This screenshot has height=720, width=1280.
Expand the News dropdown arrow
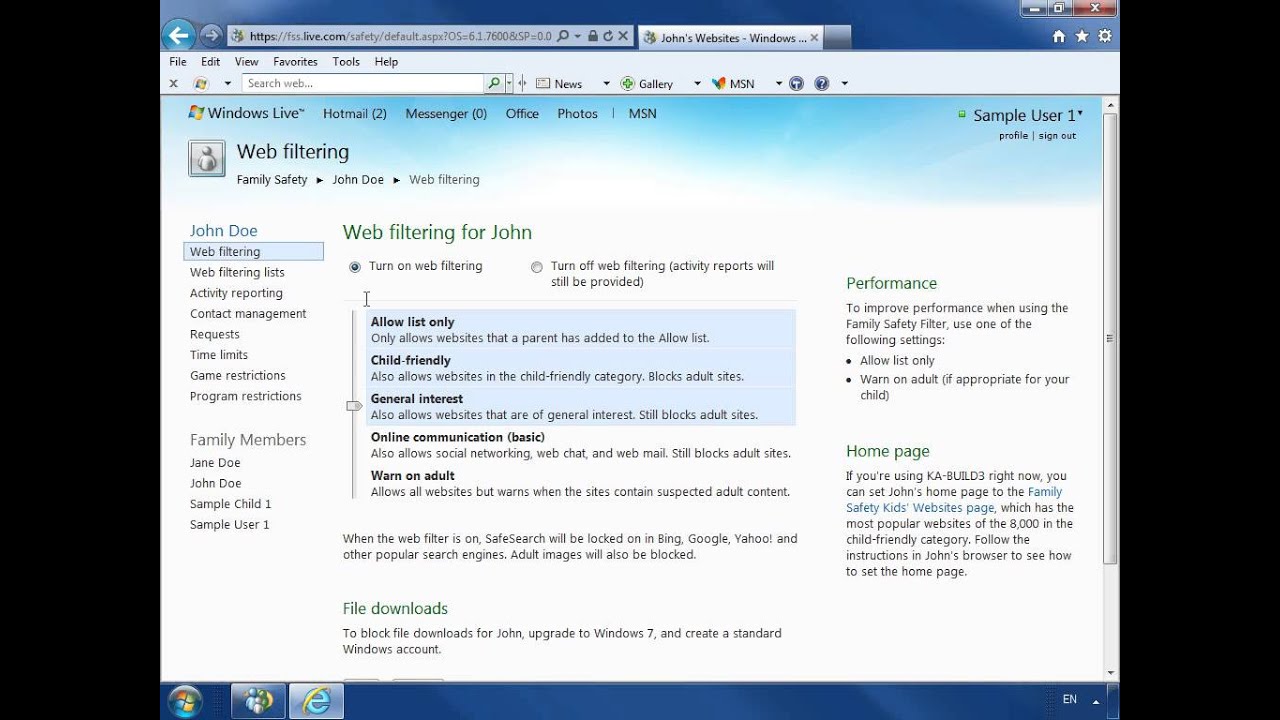(605, 84)
